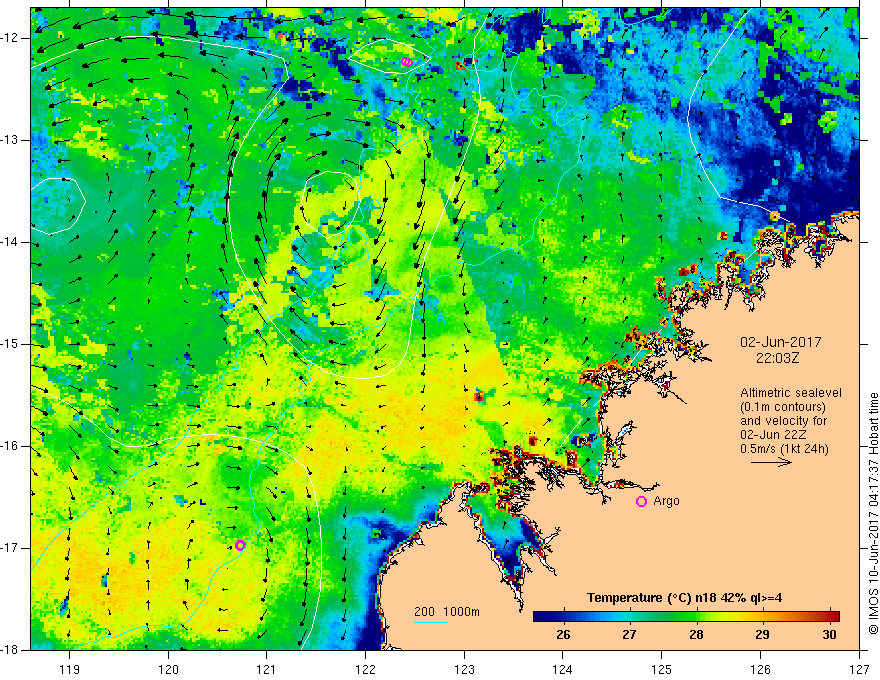Click the '22:03Z' time text
This screenshot has height=680, width=880.
pyautogui.click(x=777, y=358)
